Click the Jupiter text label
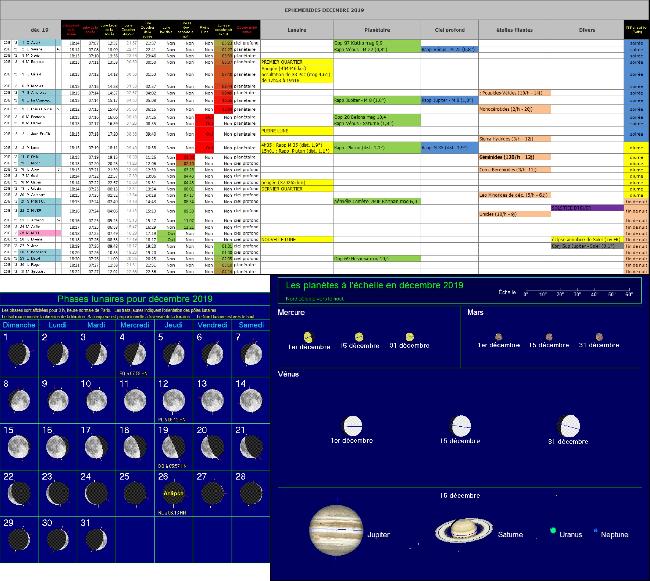 [378, 535]
